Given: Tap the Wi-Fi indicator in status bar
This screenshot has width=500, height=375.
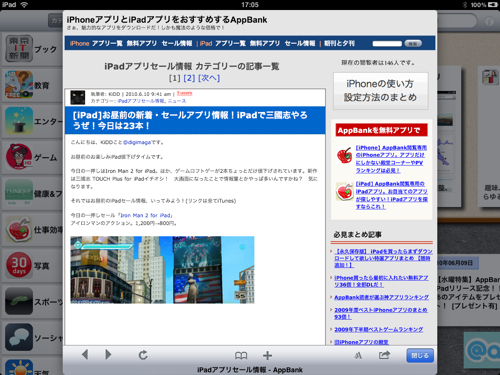Looking at the screenshot, I should point(24,5).
